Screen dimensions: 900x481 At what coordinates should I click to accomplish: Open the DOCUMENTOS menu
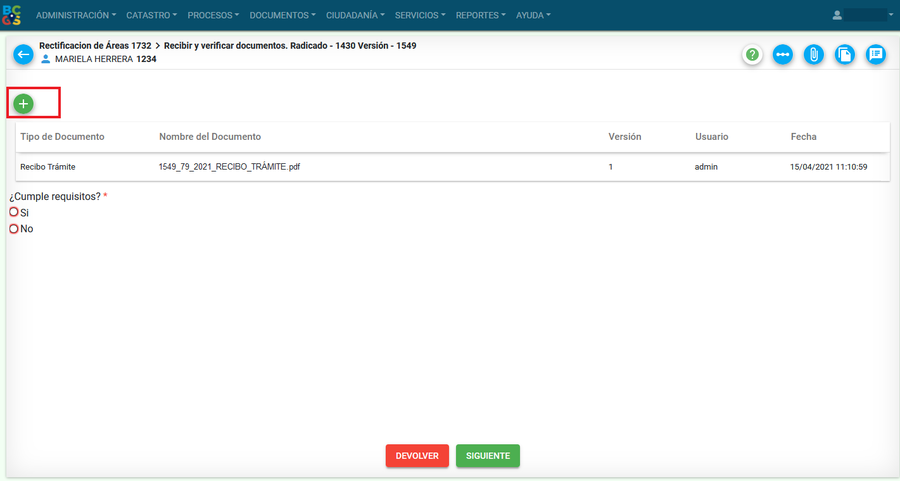coord(282,15)
